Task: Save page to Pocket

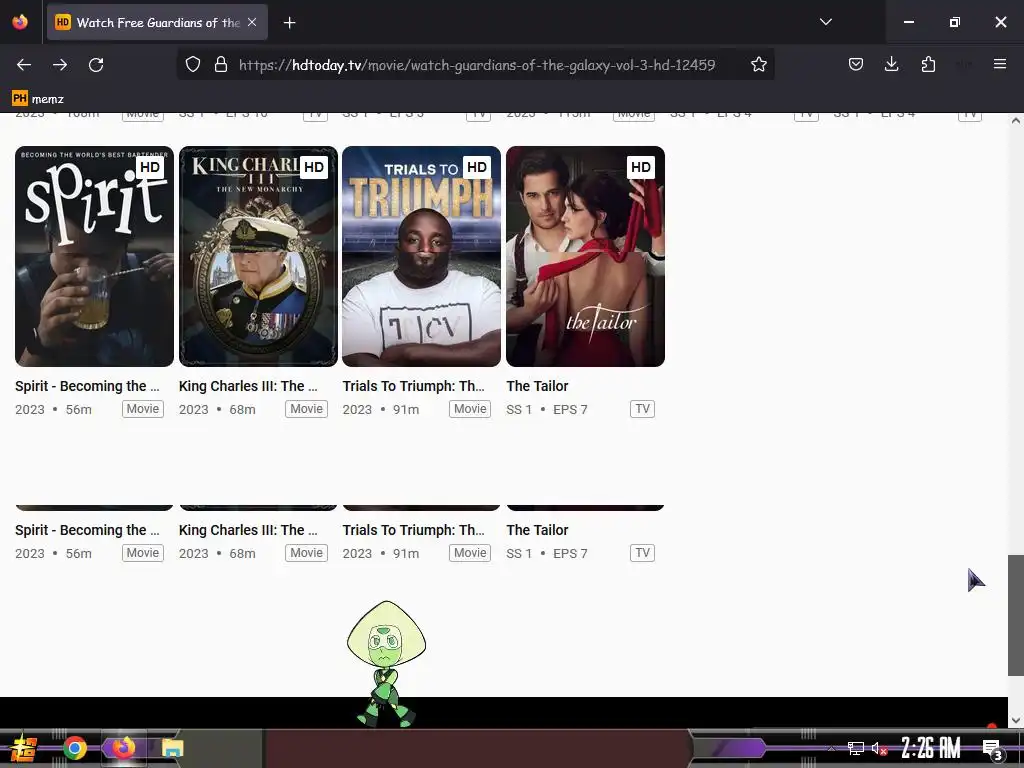Action: coord(856,65)
